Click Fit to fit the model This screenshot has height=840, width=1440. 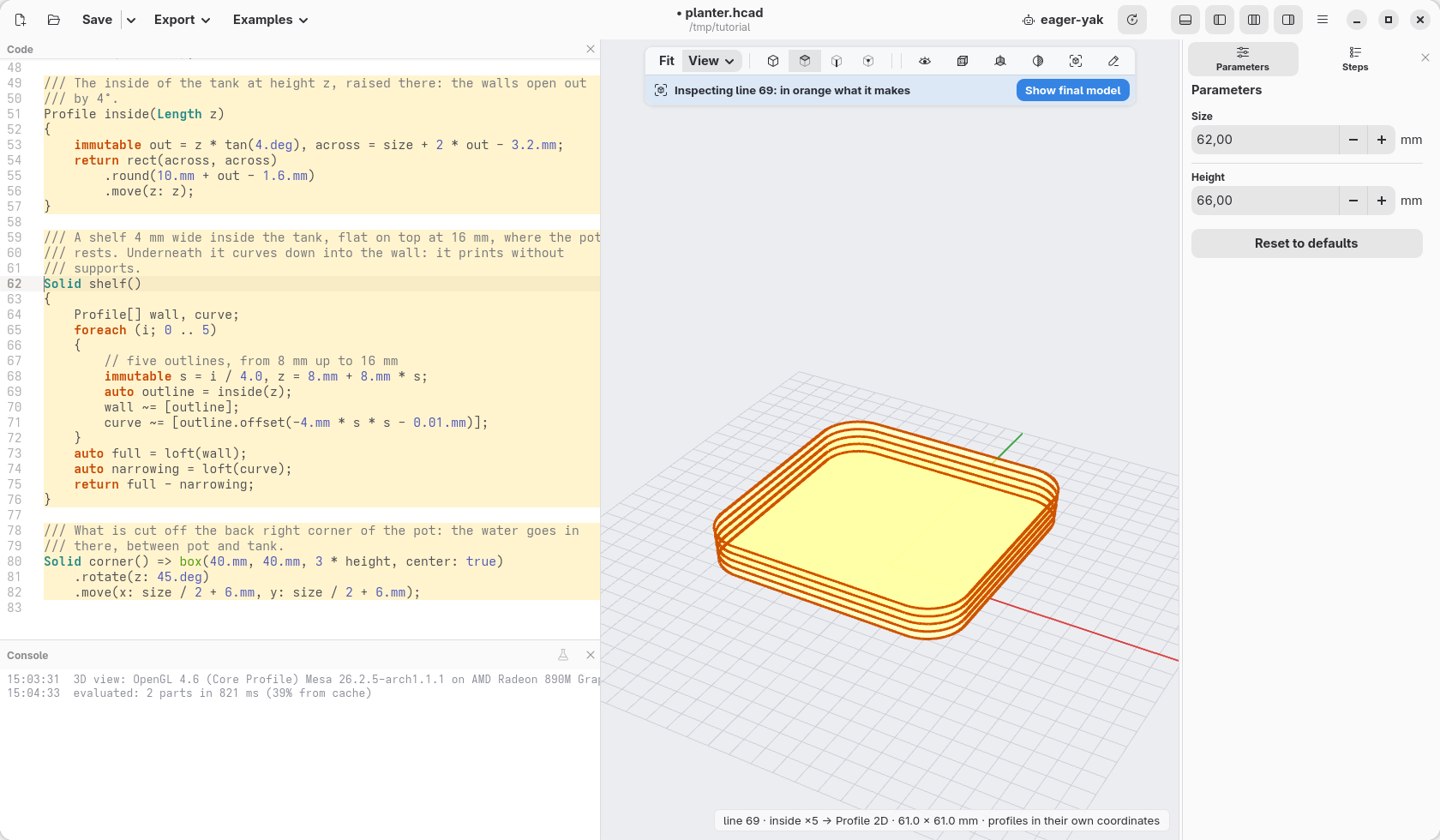tap(666, 61)
